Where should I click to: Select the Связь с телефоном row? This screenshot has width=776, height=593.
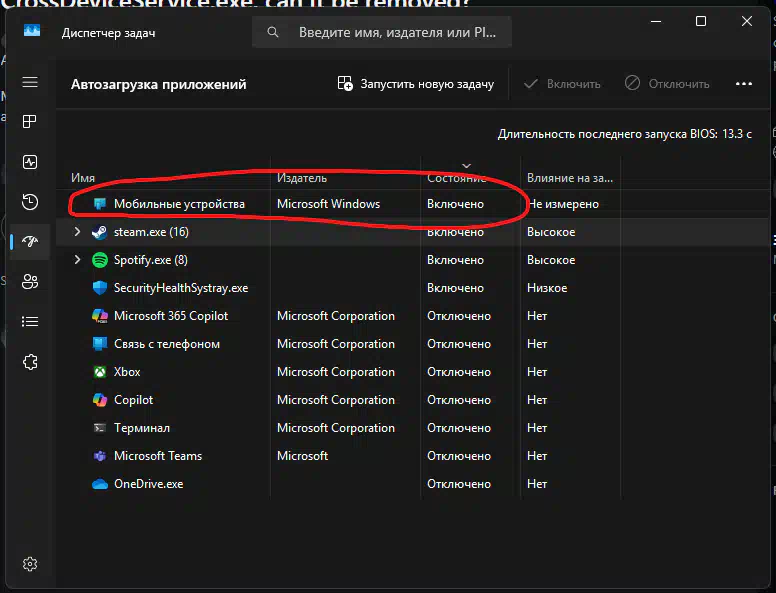tap(412, 344)
